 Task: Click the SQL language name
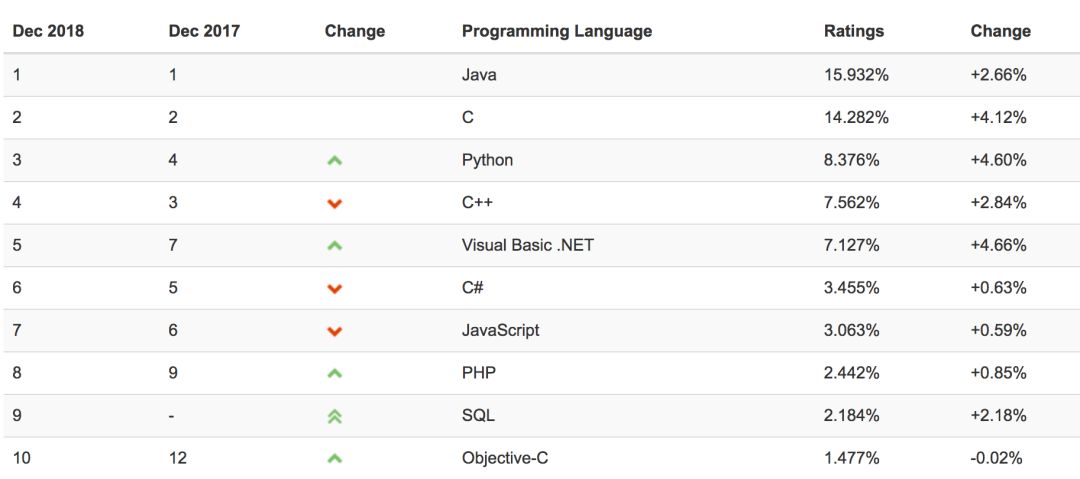tap(478, 415)
